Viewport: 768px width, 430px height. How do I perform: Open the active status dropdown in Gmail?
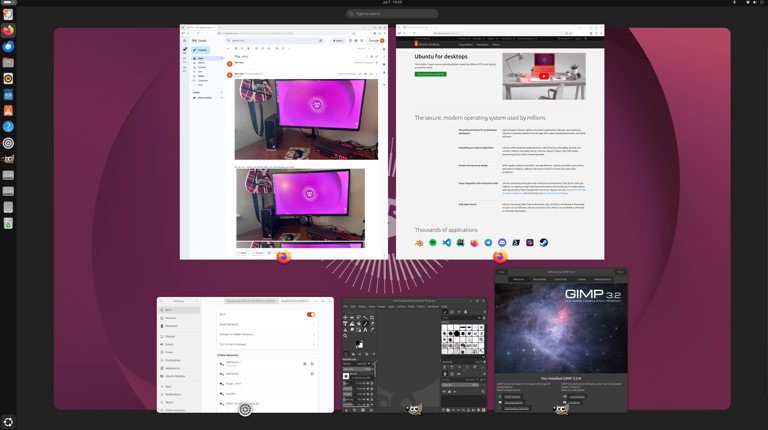338,41
